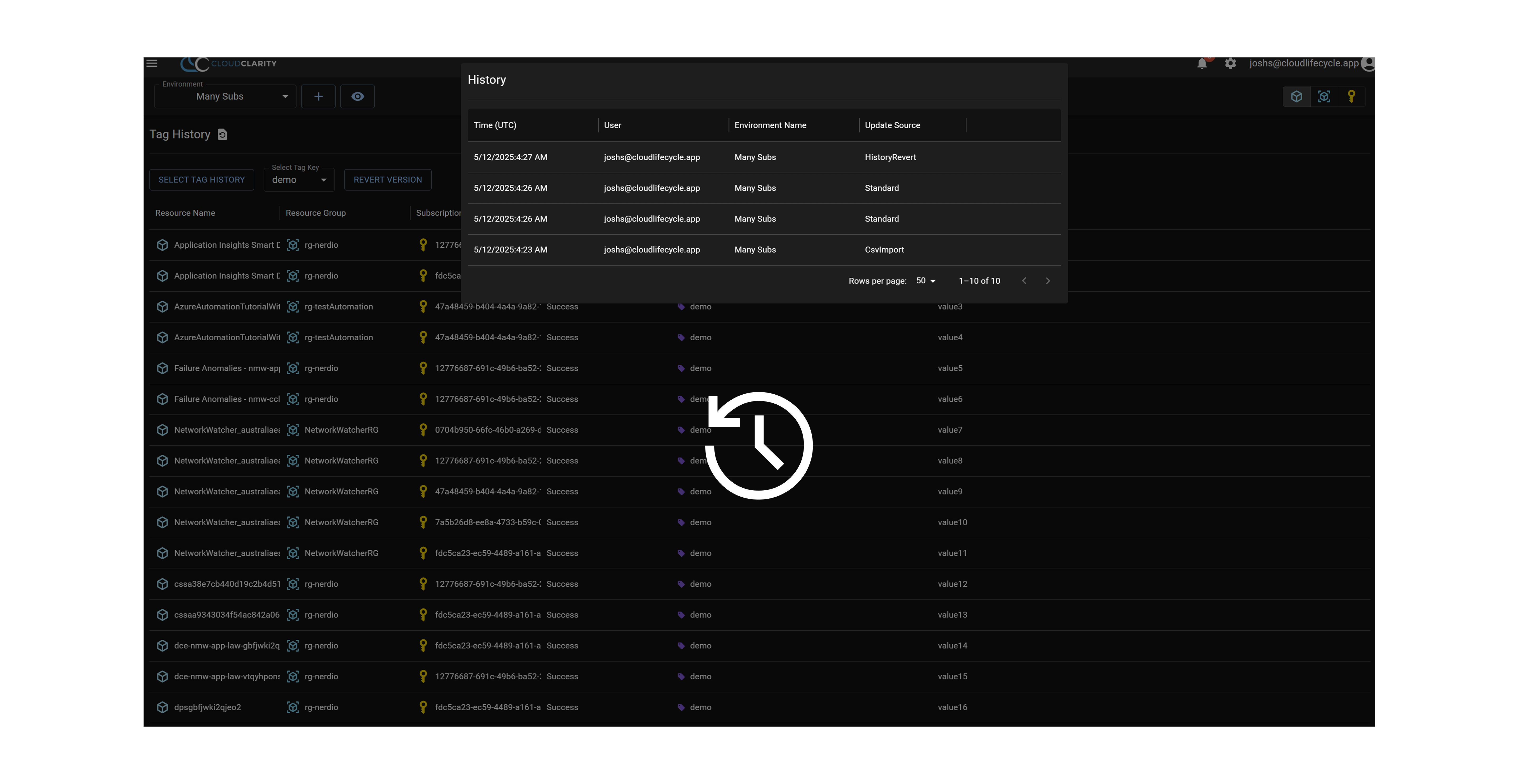1518x784 pixels.
Task: Open the notifications bell
Action: (1202, 63)
